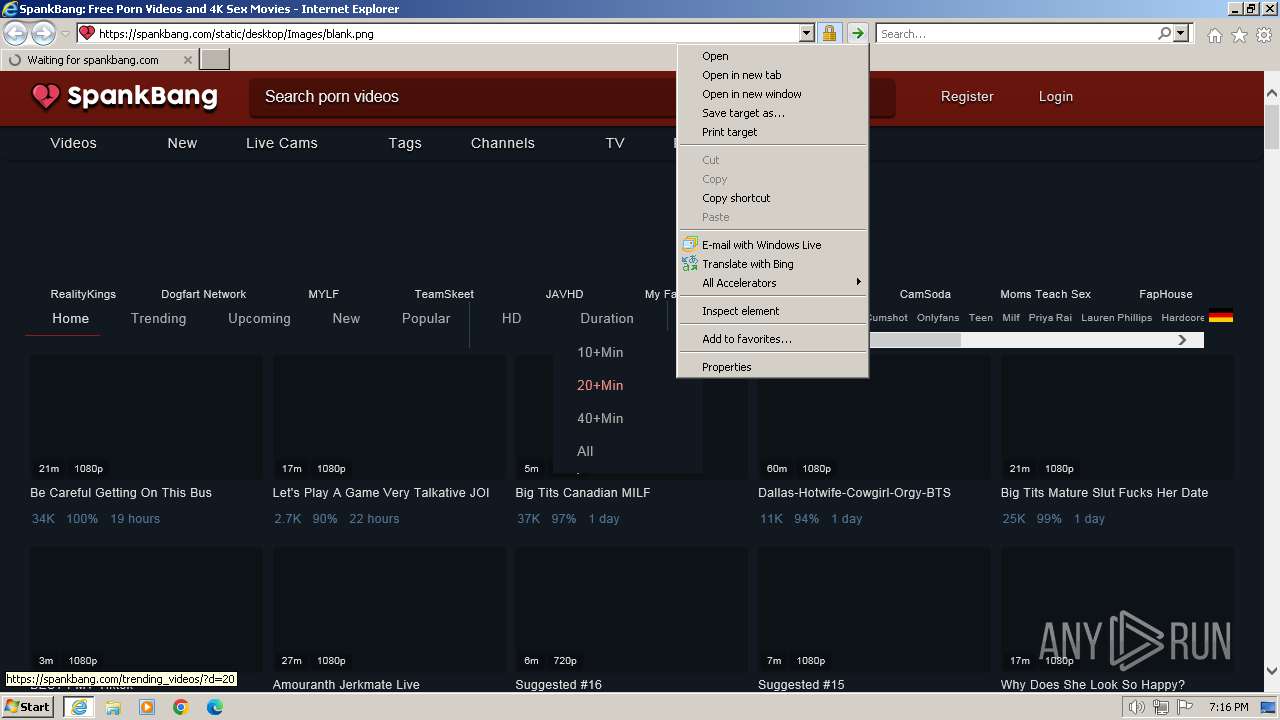The image size is (1280, 720).
Task: Click the Action Center flag tray icon
Action: tap(1185, 707)
